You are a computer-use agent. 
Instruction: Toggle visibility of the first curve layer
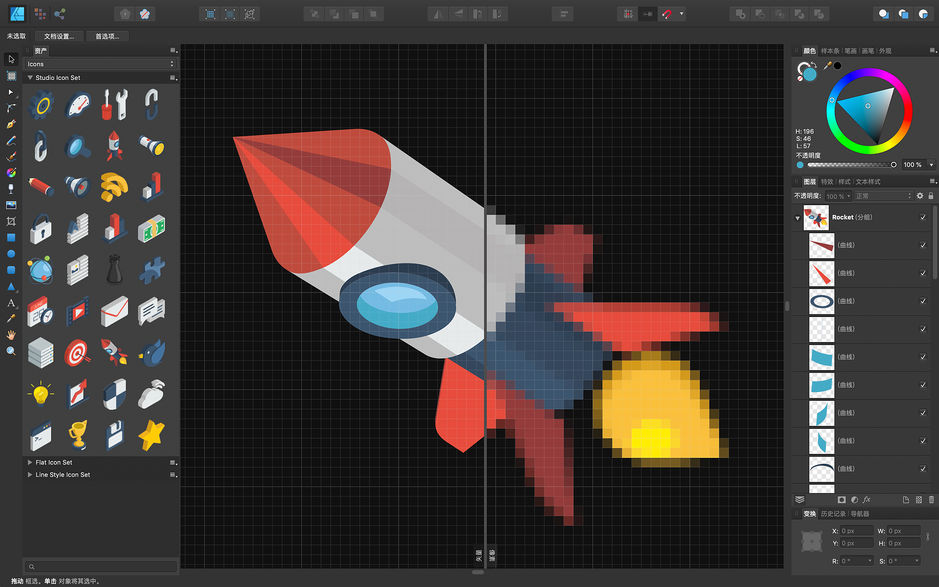click(x=923, y=245)
